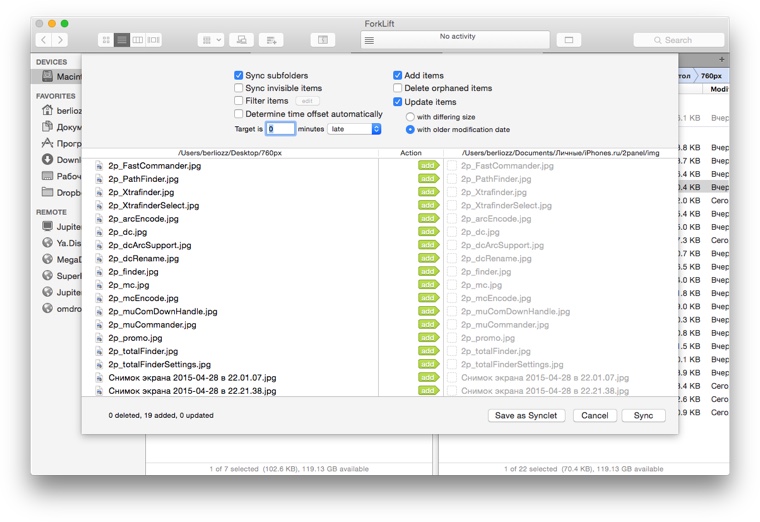Screen dimensions: 760x522
Task: Click the add action tag for 2p_FastCommander.jpg
Action: (x=428, y=165)
